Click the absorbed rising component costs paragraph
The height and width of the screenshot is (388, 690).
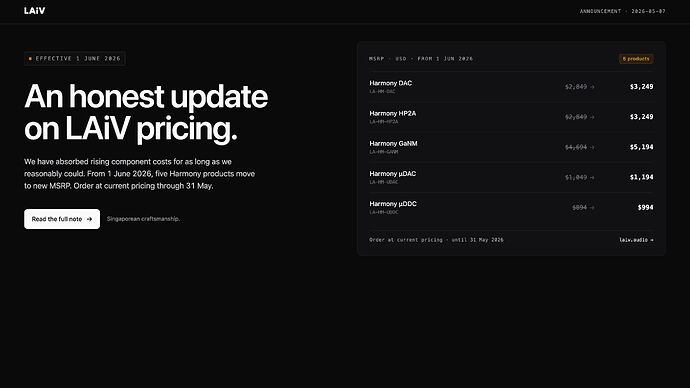tap(139, 174)
